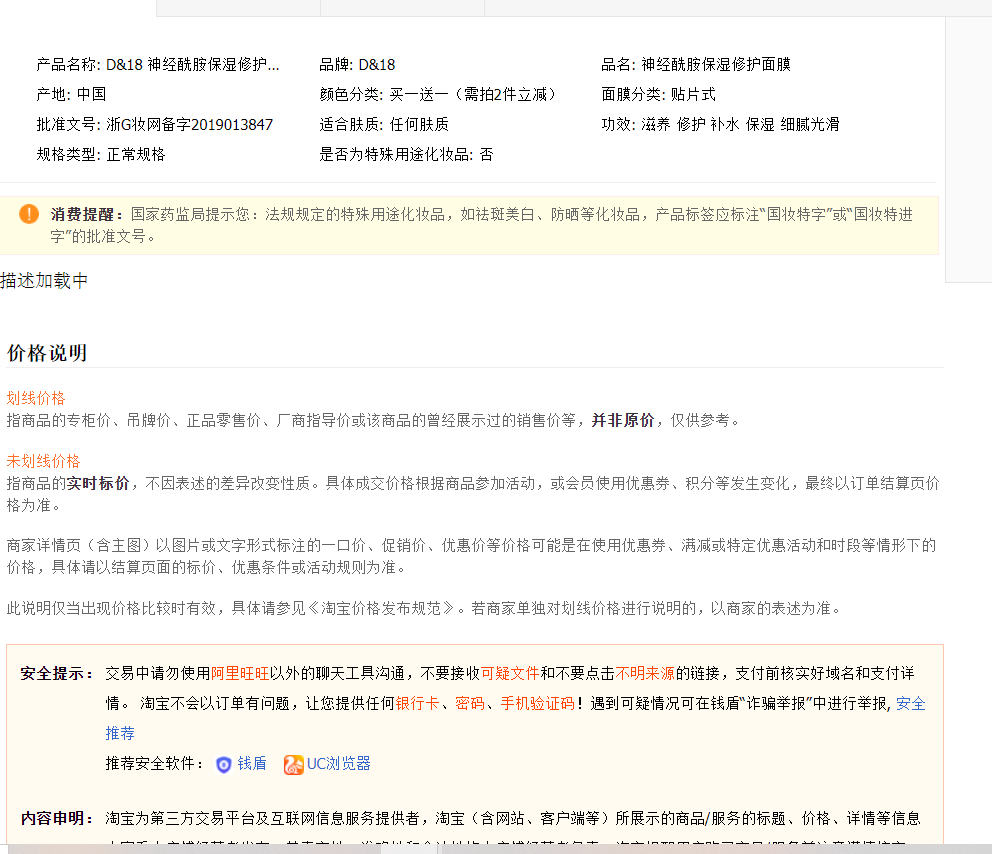The height and width of the screenshot is (854, 992).
Task: Follow the blue 安全推荐 link
Action: (x=910, y=703)
